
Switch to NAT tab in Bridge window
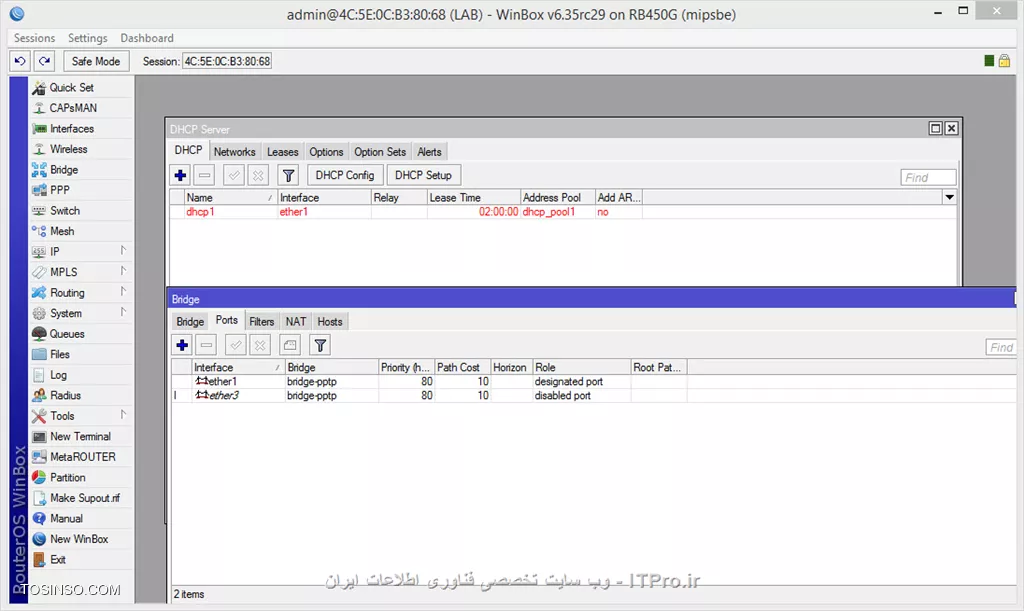pos(295,321)
